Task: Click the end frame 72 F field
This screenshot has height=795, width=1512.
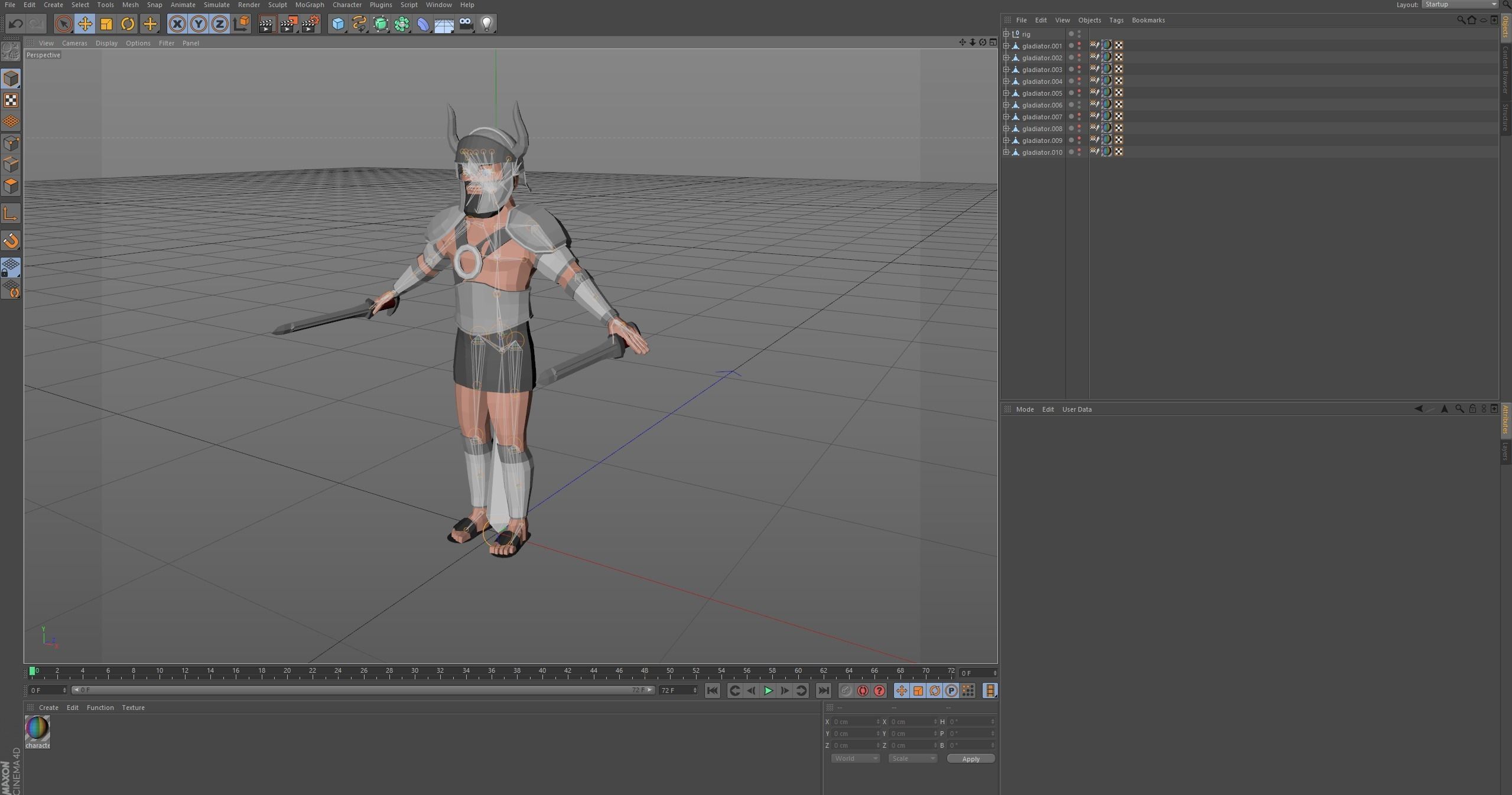Action: (x=678, y=690)
